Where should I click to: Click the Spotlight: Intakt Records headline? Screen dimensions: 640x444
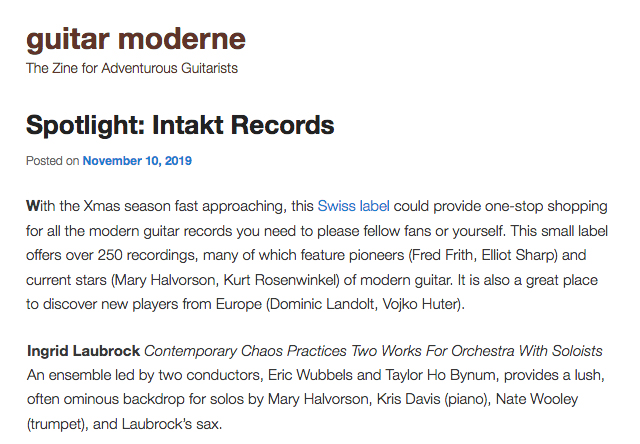point(180,125)
